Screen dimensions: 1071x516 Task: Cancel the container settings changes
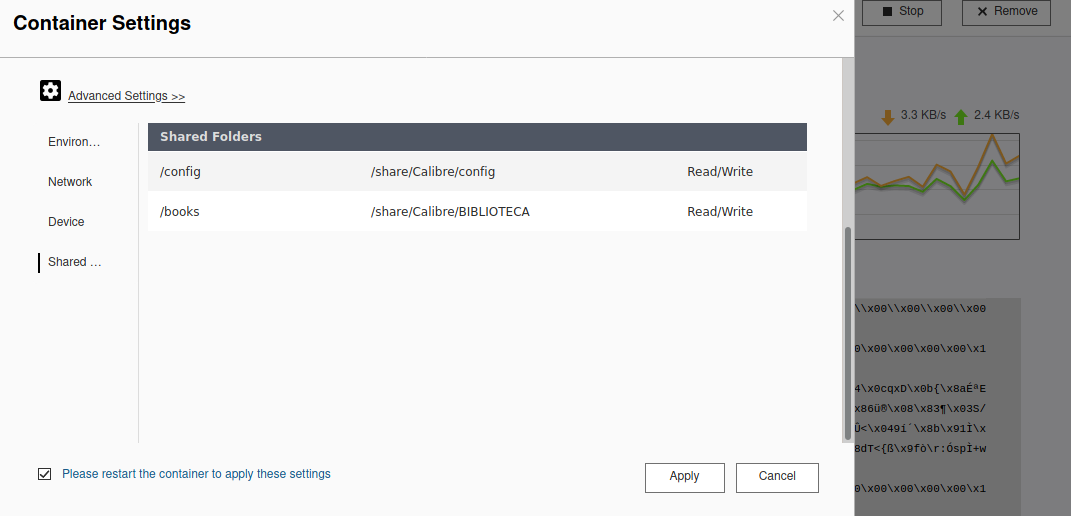pos(777,477)
